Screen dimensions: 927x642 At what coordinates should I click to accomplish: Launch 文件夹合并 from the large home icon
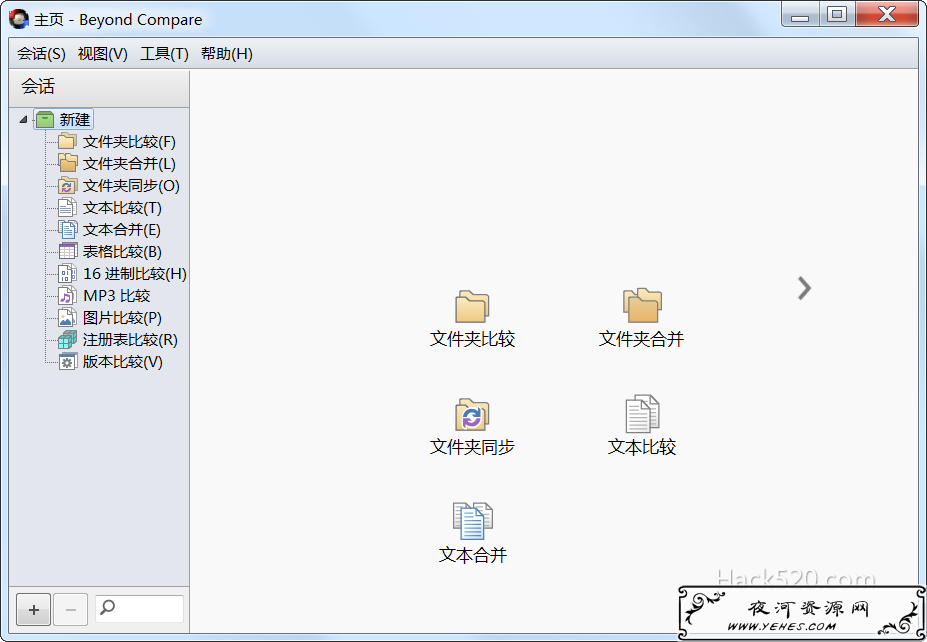[642, 305]
